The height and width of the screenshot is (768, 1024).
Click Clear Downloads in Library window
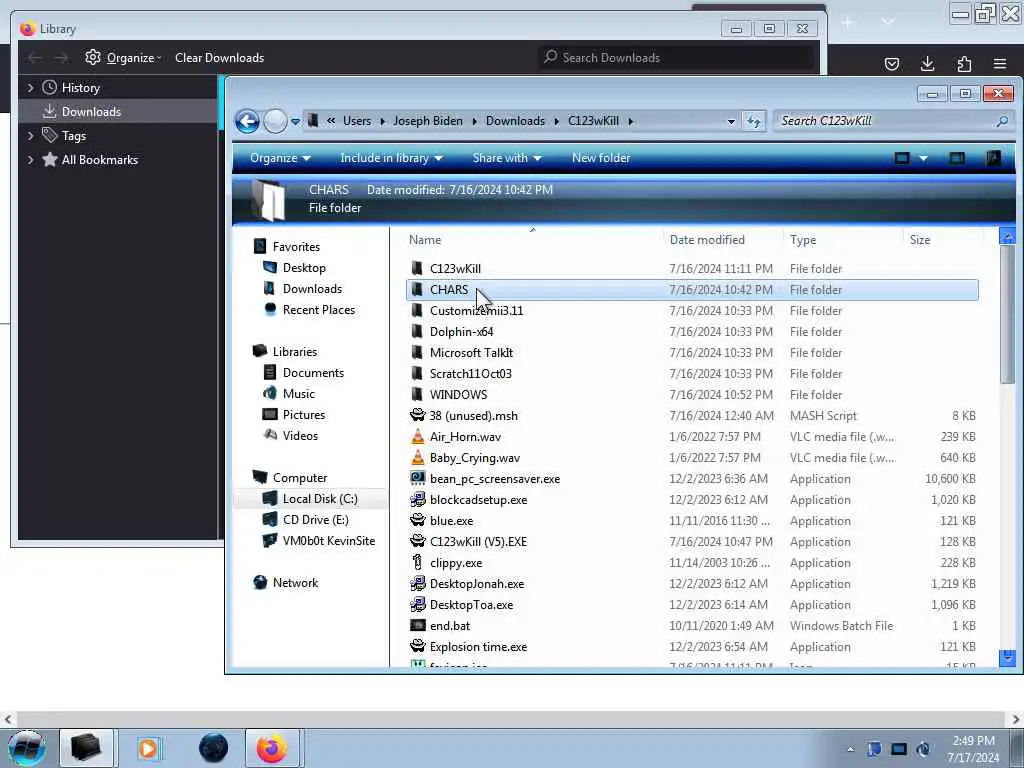[219, 57]
